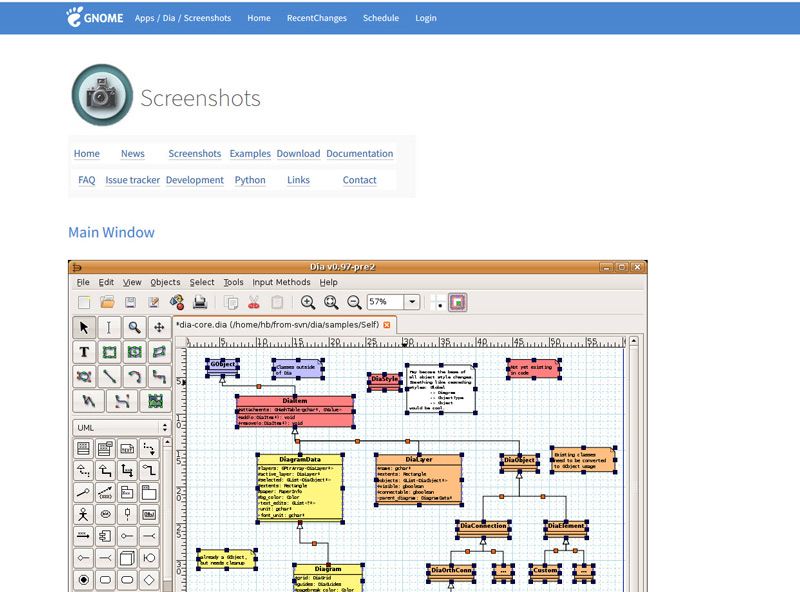
Task: Open the Issue tracker link
Action: pos(133,180)
